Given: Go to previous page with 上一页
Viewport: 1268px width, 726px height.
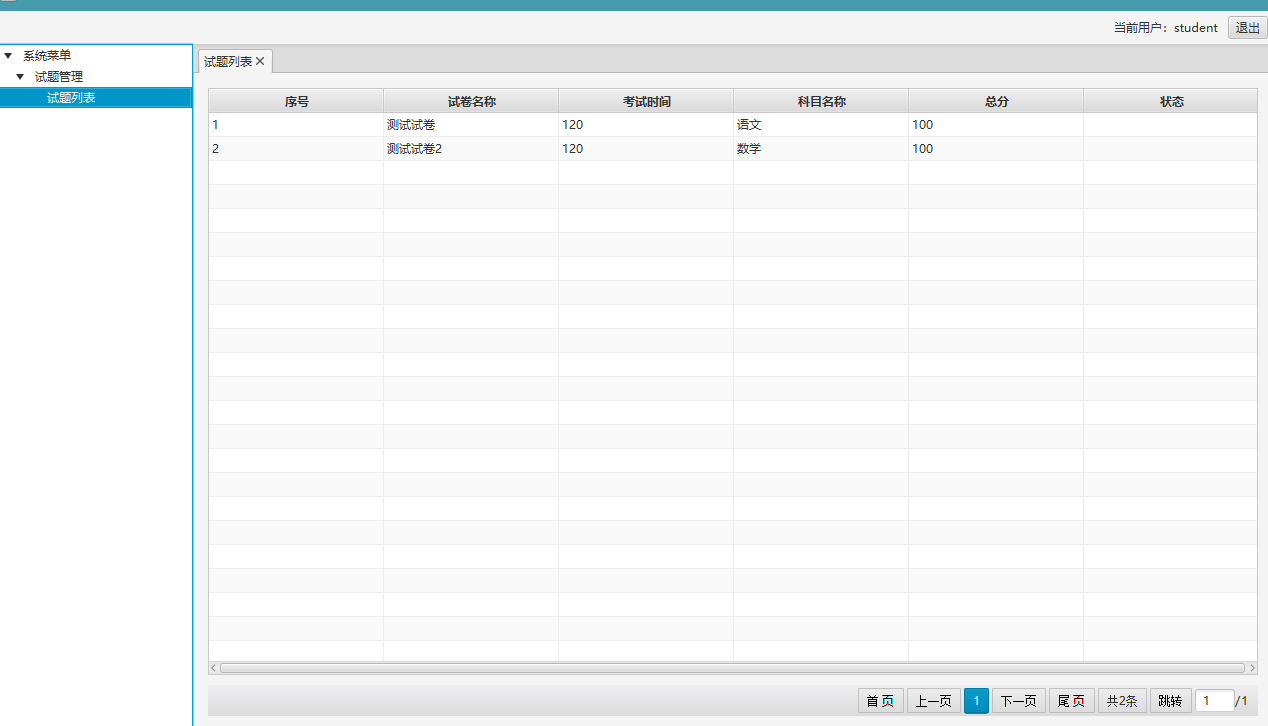Looking at the screenshot, I should [x=933, y=701].
